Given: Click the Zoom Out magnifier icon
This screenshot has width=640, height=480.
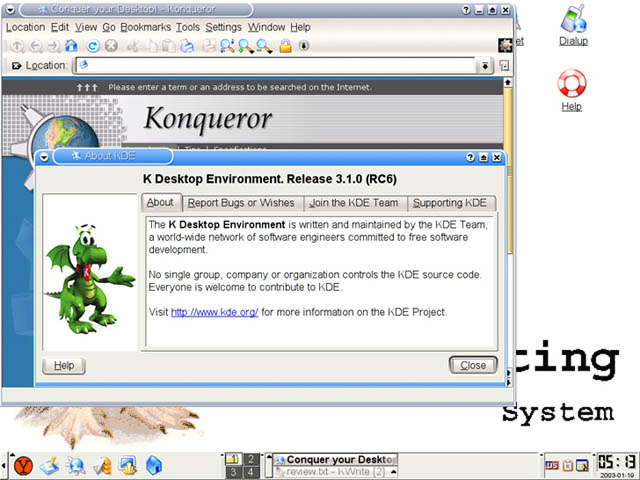Looking at the screenshot, I should [x=264, y=46].
